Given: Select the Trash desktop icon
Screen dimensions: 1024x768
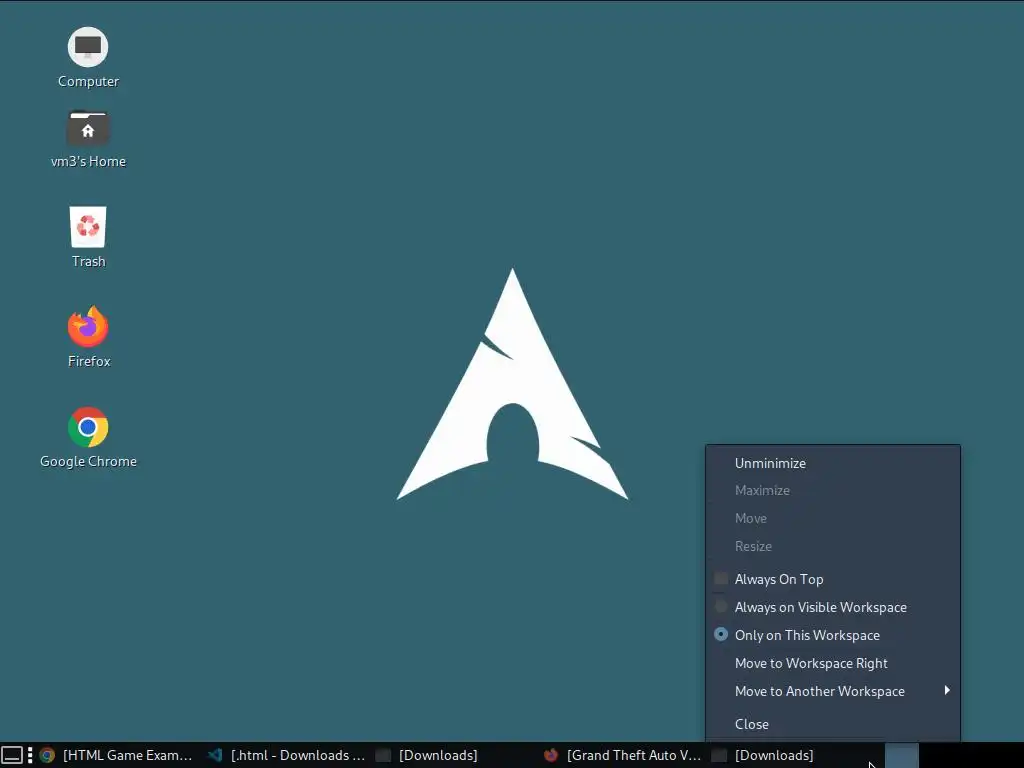Looking at the screenshot, I should 88,237.
